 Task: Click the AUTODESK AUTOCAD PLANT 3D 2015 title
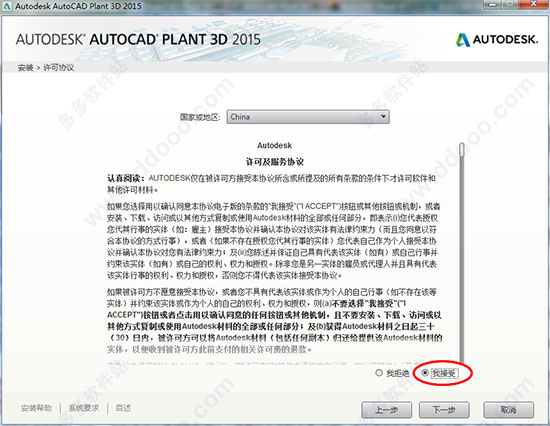click(x=138, y=39)
